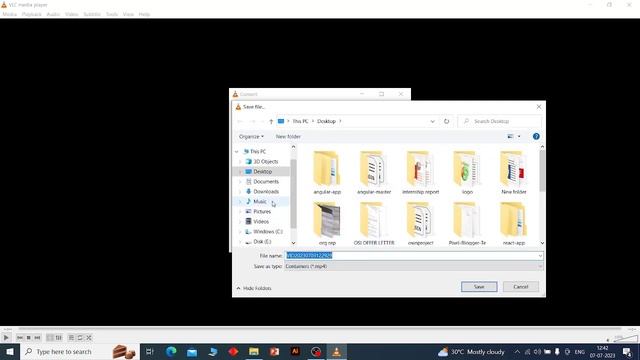The width and height of the screenshot is (640, 360).
Task: Open Adobe Illustrator from taskbar
Action: click(295, 351)
